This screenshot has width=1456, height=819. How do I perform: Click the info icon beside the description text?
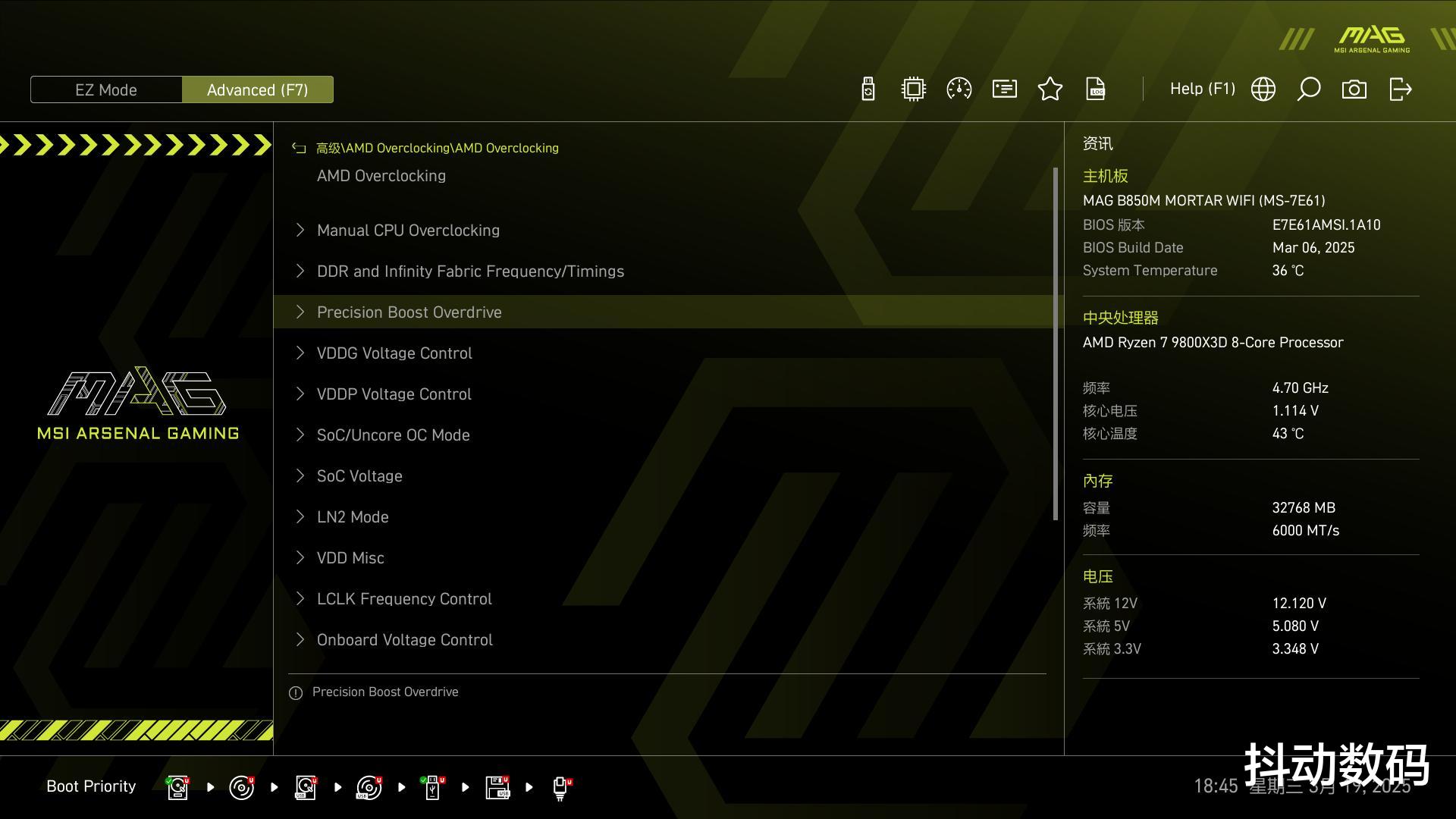coord(296,693)
